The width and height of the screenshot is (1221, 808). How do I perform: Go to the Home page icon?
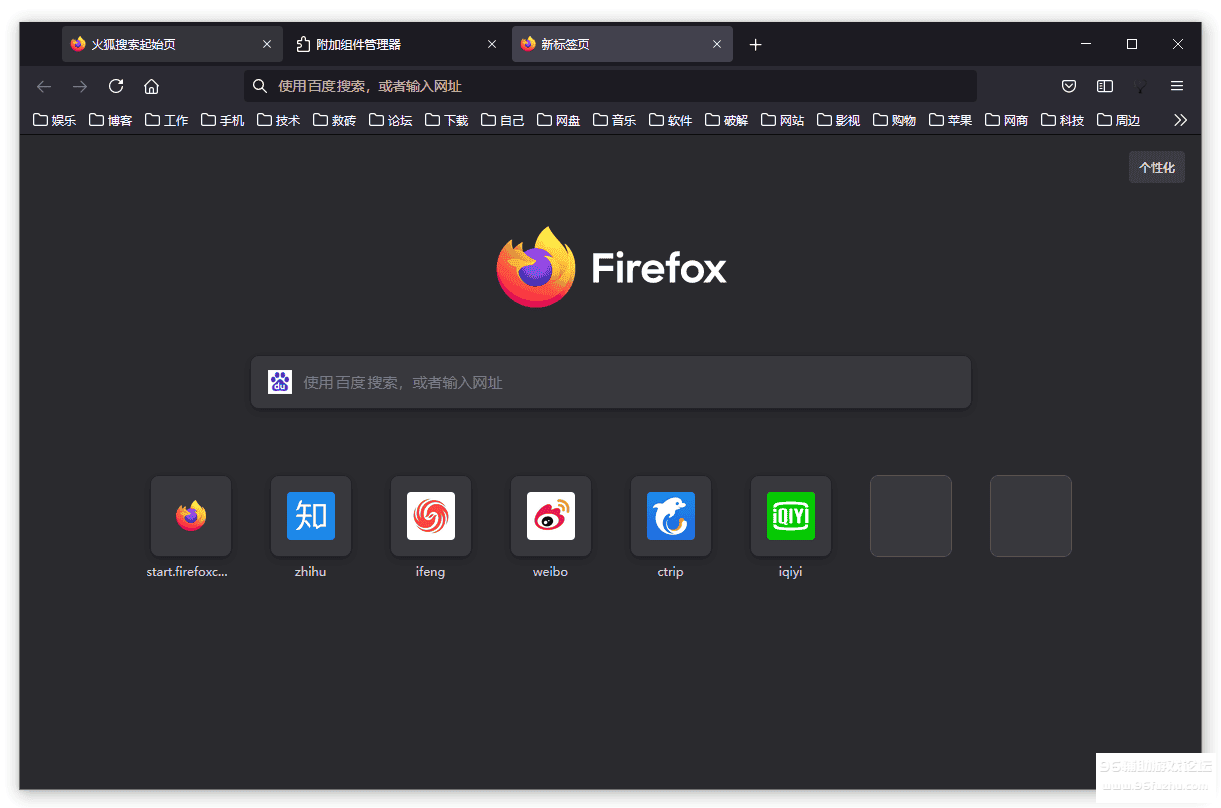[x=151, y=86]
